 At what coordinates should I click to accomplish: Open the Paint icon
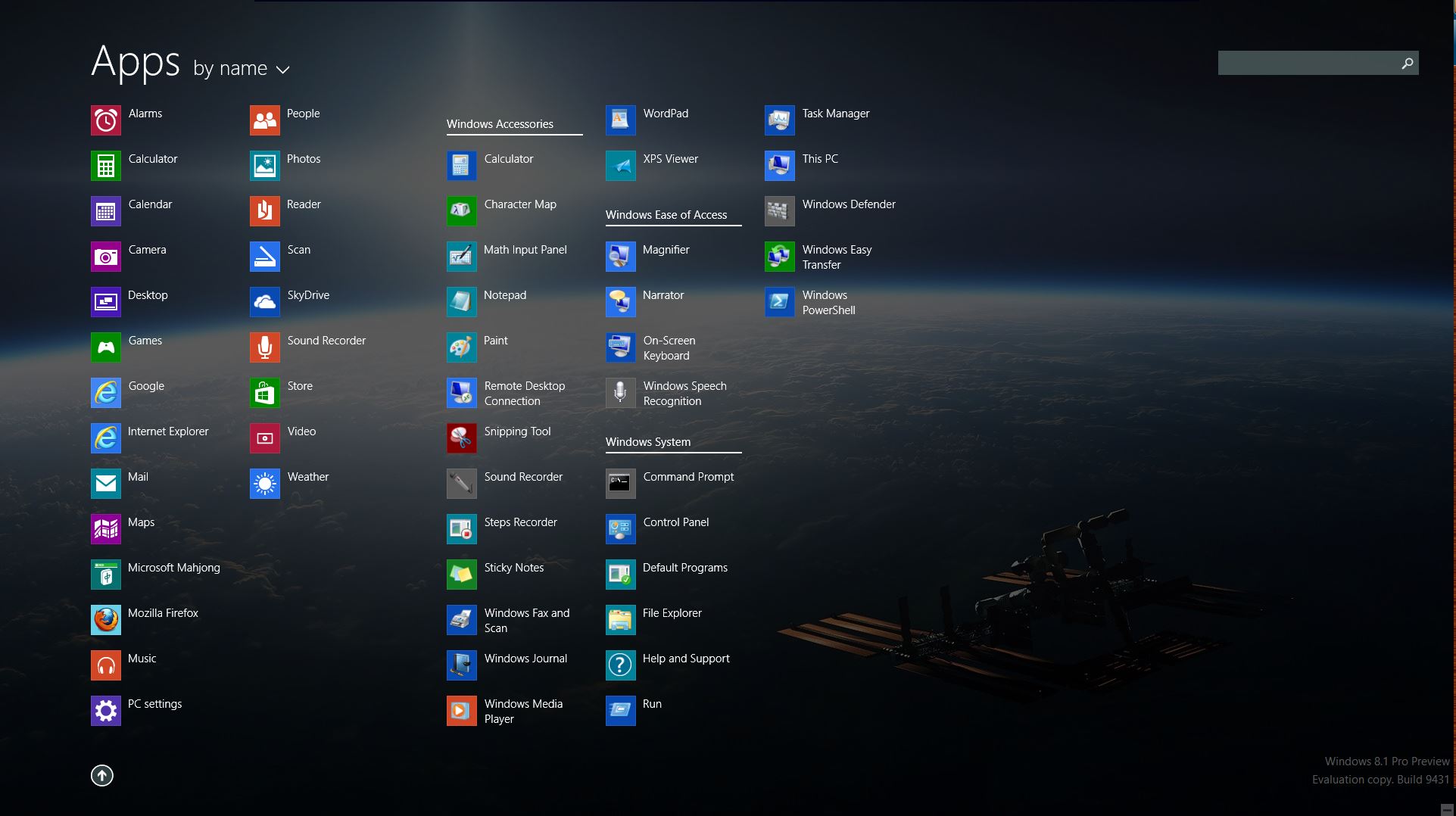(462, 347)
